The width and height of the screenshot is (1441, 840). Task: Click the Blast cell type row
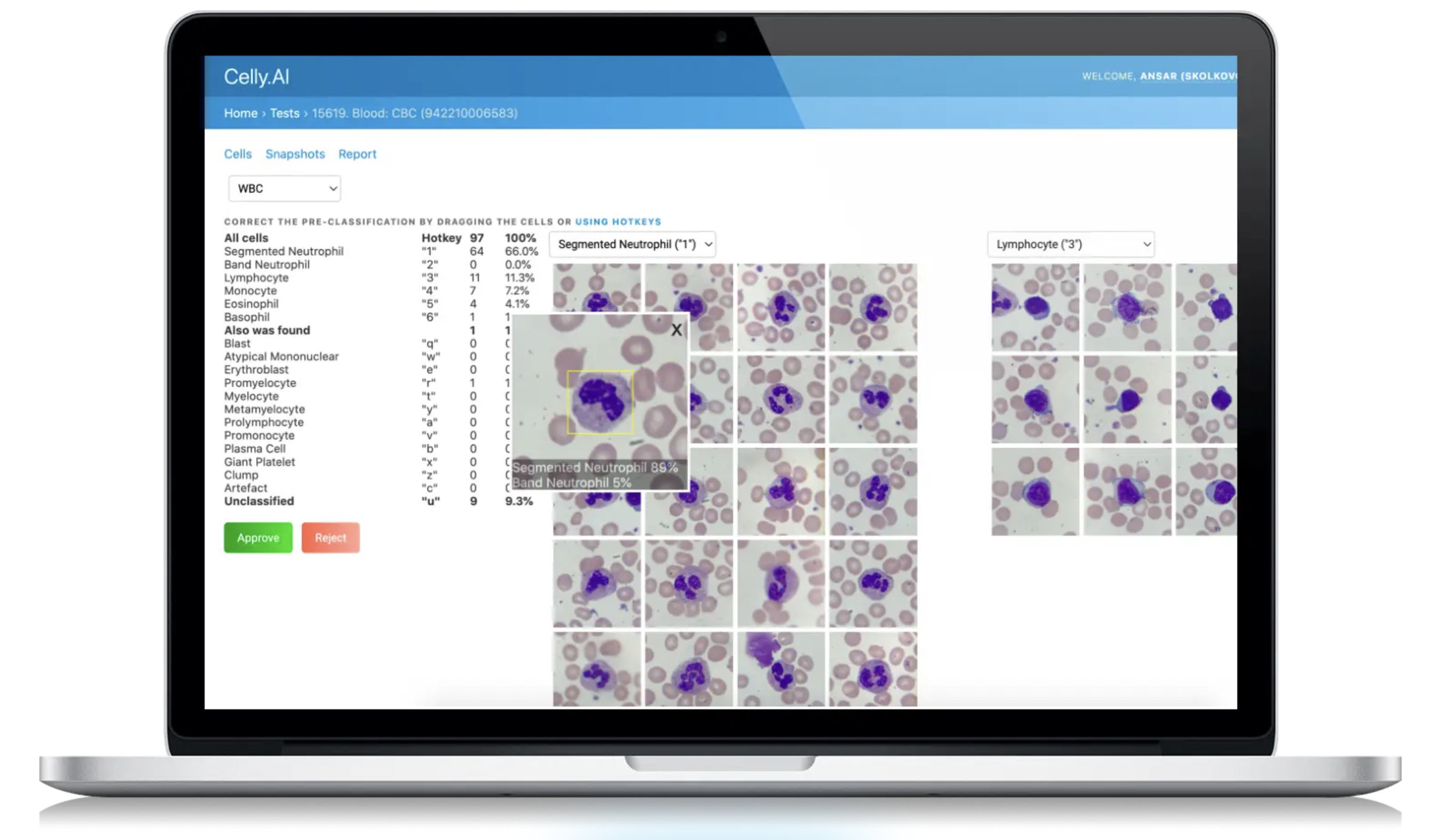[237, 343]
